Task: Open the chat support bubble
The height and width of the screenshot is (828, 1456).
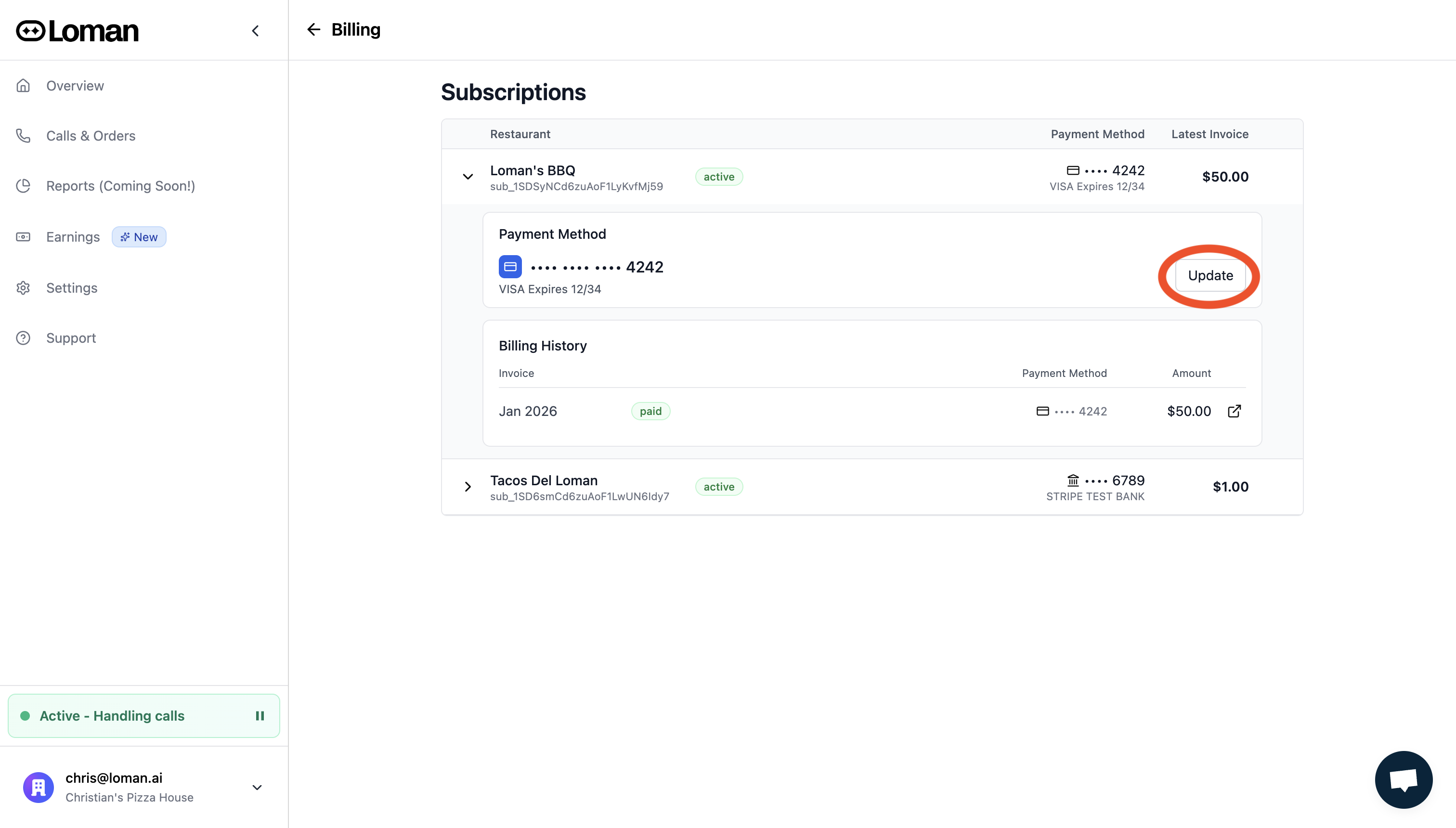Action: 1403,780
